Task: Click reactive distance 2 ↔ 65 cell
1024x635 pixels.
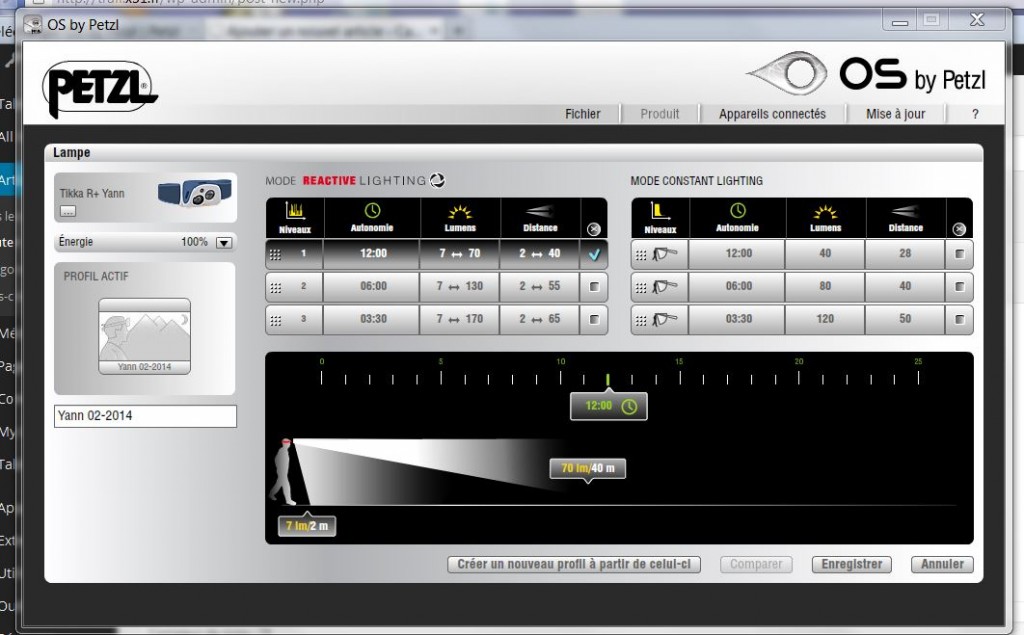Action: coord(539,319)
